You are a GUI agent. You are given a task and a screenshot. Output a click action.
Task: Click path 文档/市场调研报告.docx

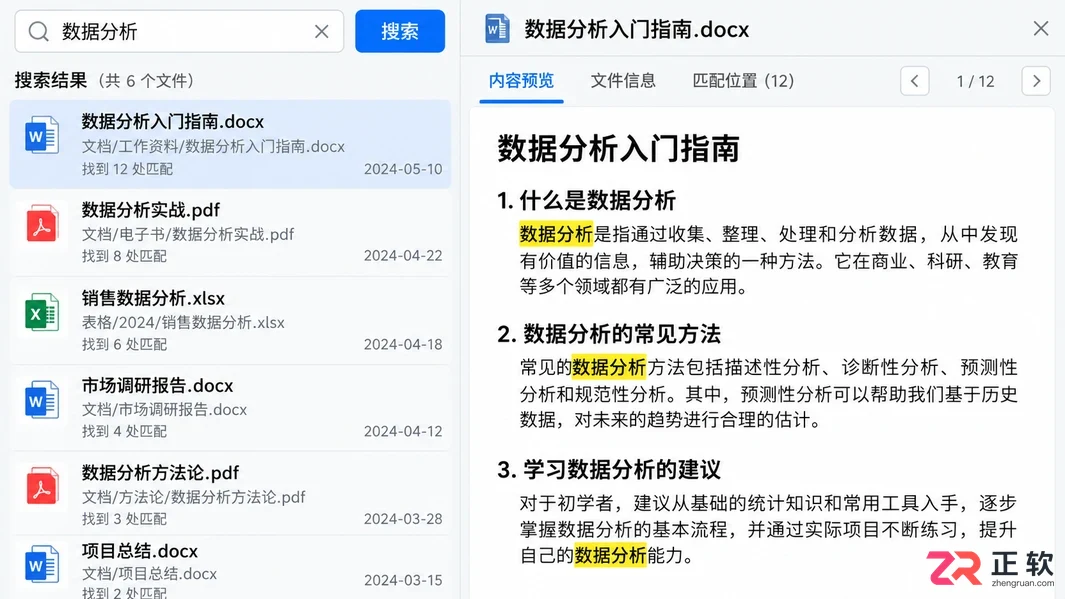click(164, 410)
